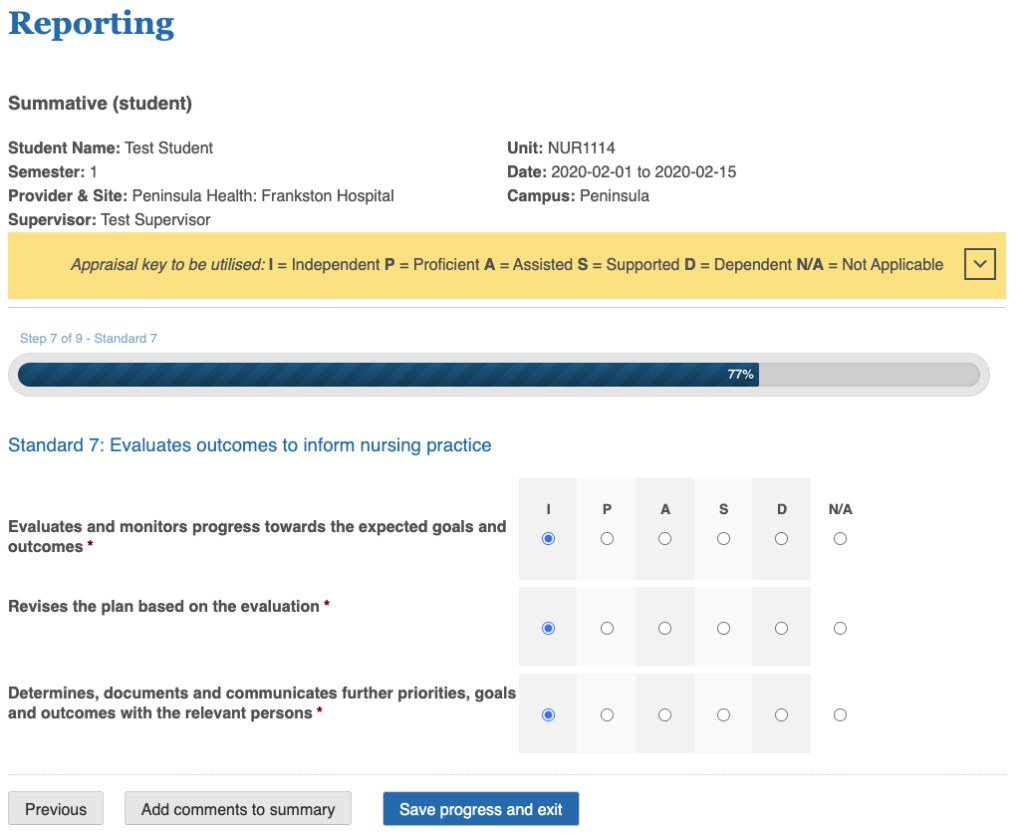Select Supported for Revises the plan
The height and width of the screenshot is (833, 1024).
[x=723, y=629]
